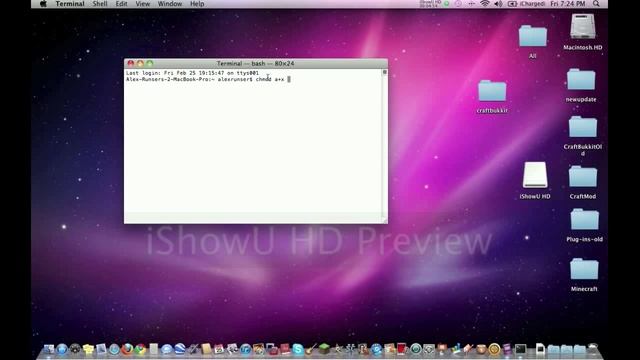Screen dimensions: 640x360
Task: Click the battery Charged indicator
Action: (527, 4)
